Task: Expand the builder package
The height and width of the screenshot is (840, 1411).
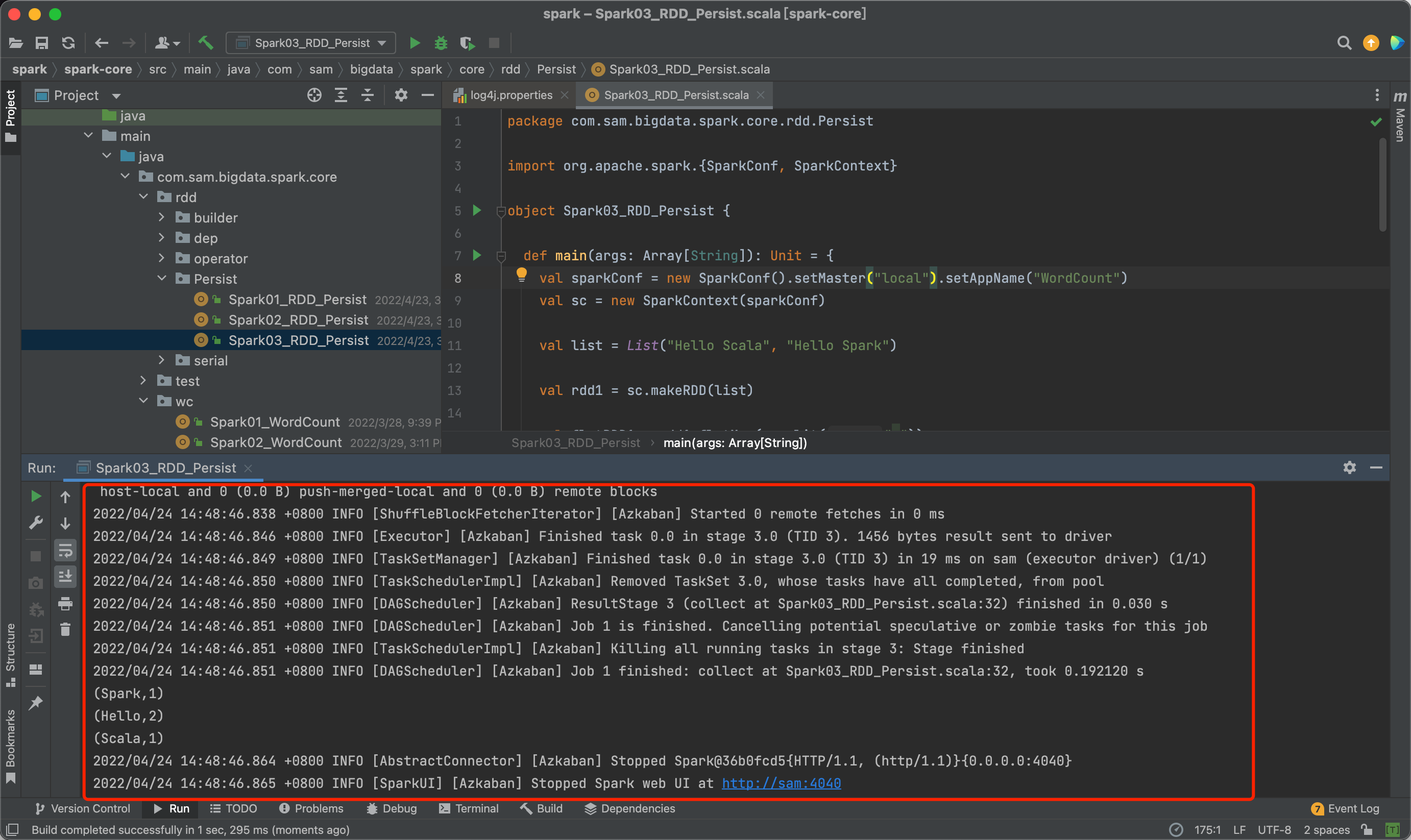Action: coord(161,217)
